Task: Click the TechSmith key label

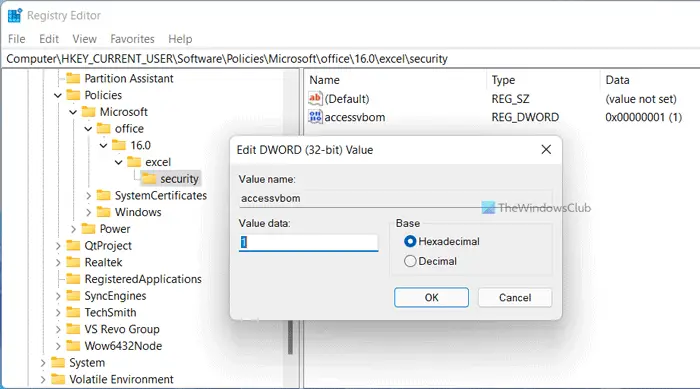Action: pyautogui.click(x=110, y=312)
